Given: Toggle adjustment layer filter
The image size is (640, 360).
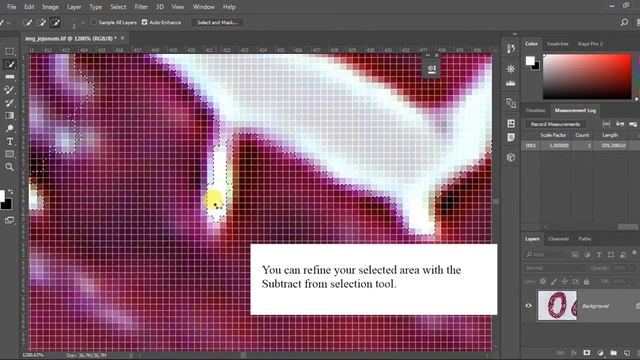Looking at the screenshot, I should [x=587, y=255].
